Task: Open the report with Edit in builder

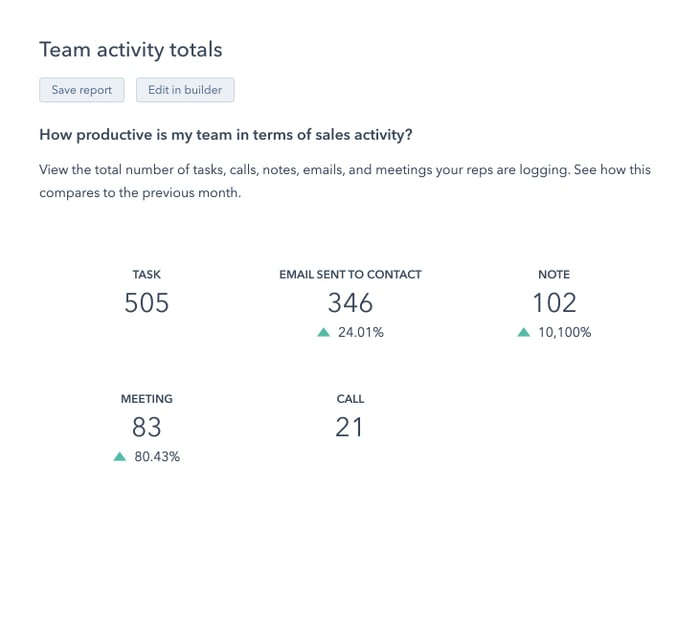Action: coord(185,90)
